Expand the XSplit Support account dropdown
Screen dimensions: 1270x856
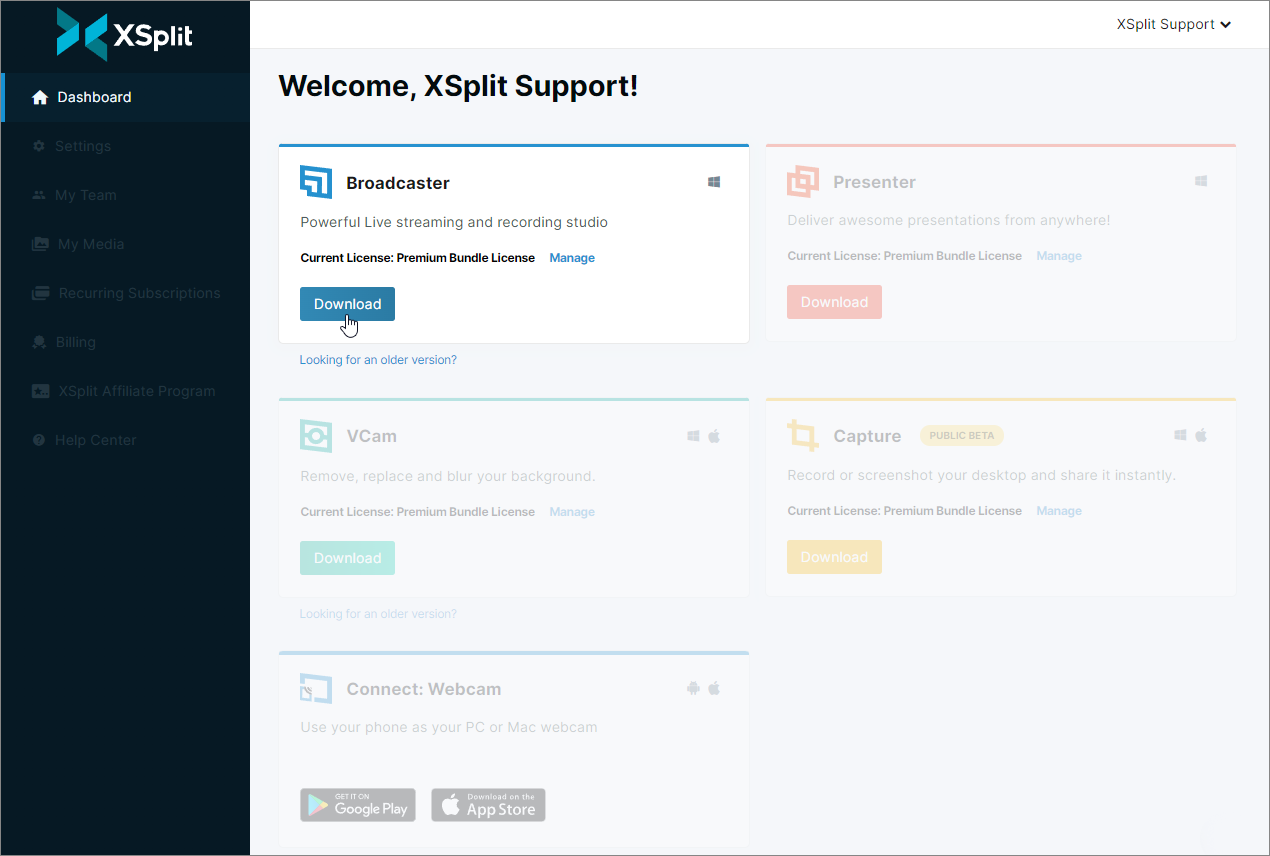point(1174,24)
